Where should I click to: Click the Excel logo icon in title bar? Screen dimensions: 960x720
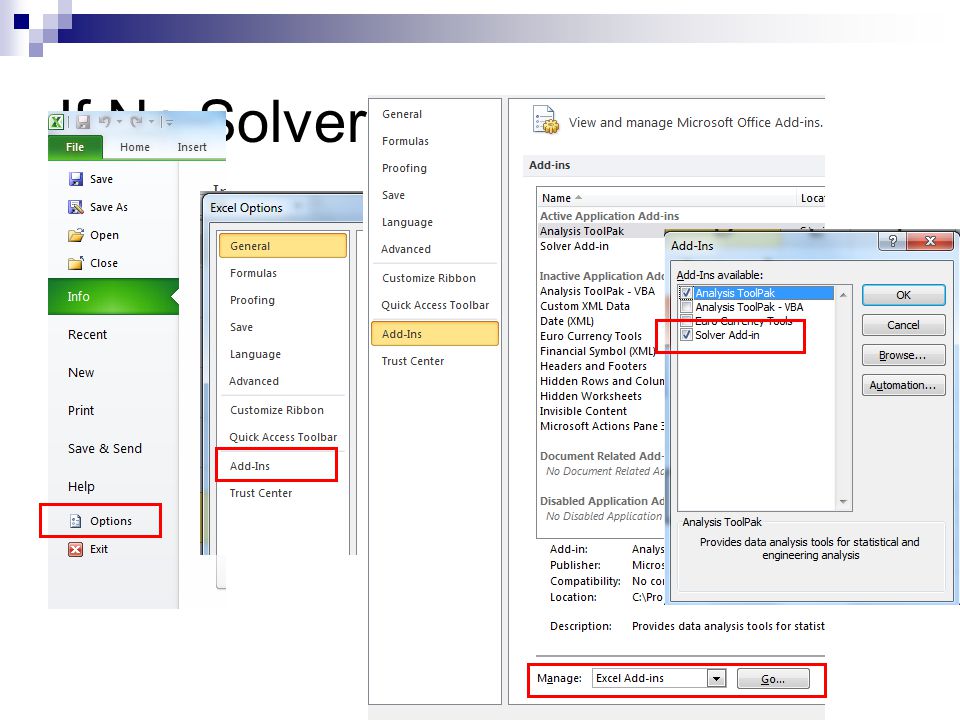click(x=56, y=122)
